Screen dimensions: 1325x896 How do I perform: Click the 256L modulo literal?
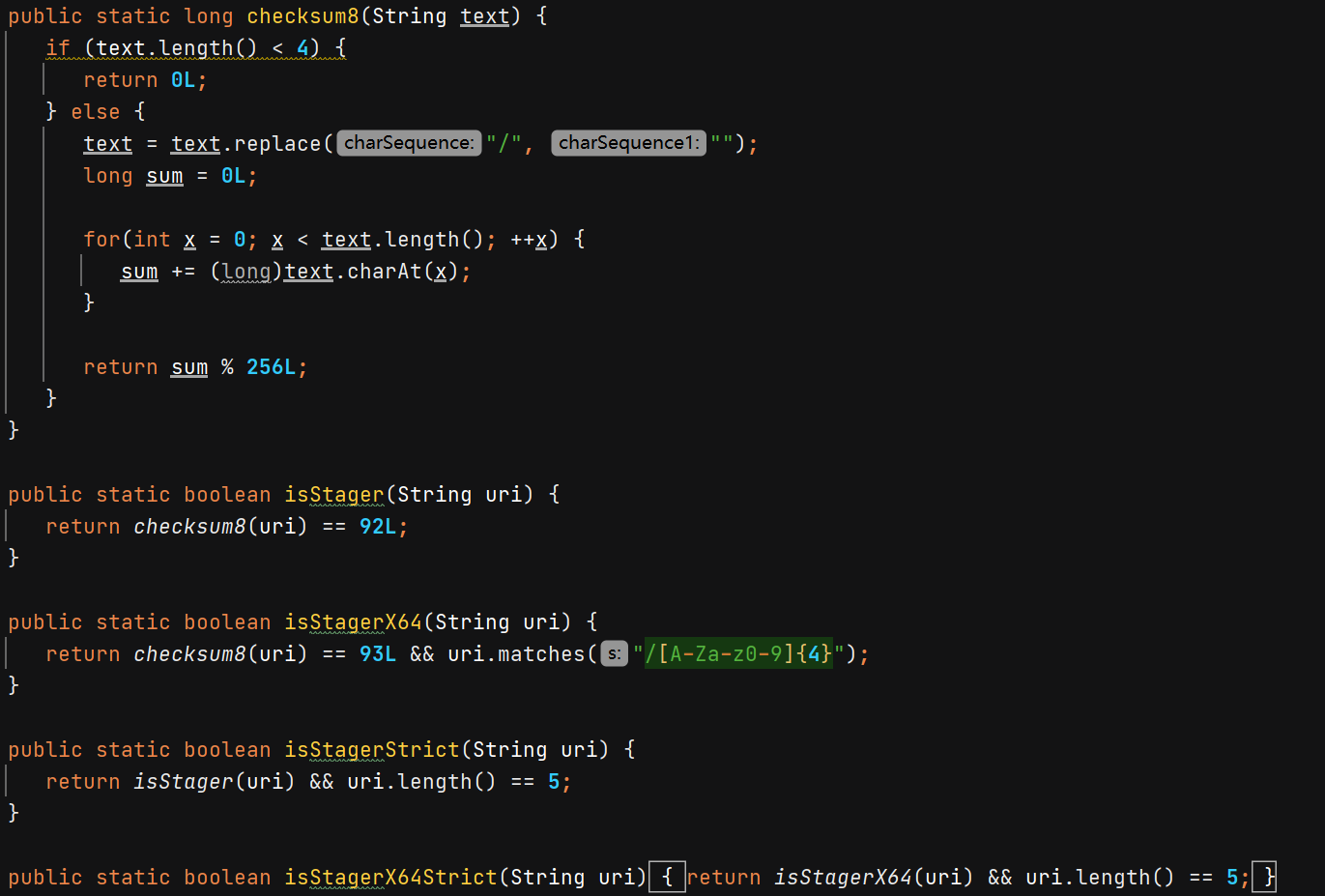pyautogui.click(x=271, y=367)
